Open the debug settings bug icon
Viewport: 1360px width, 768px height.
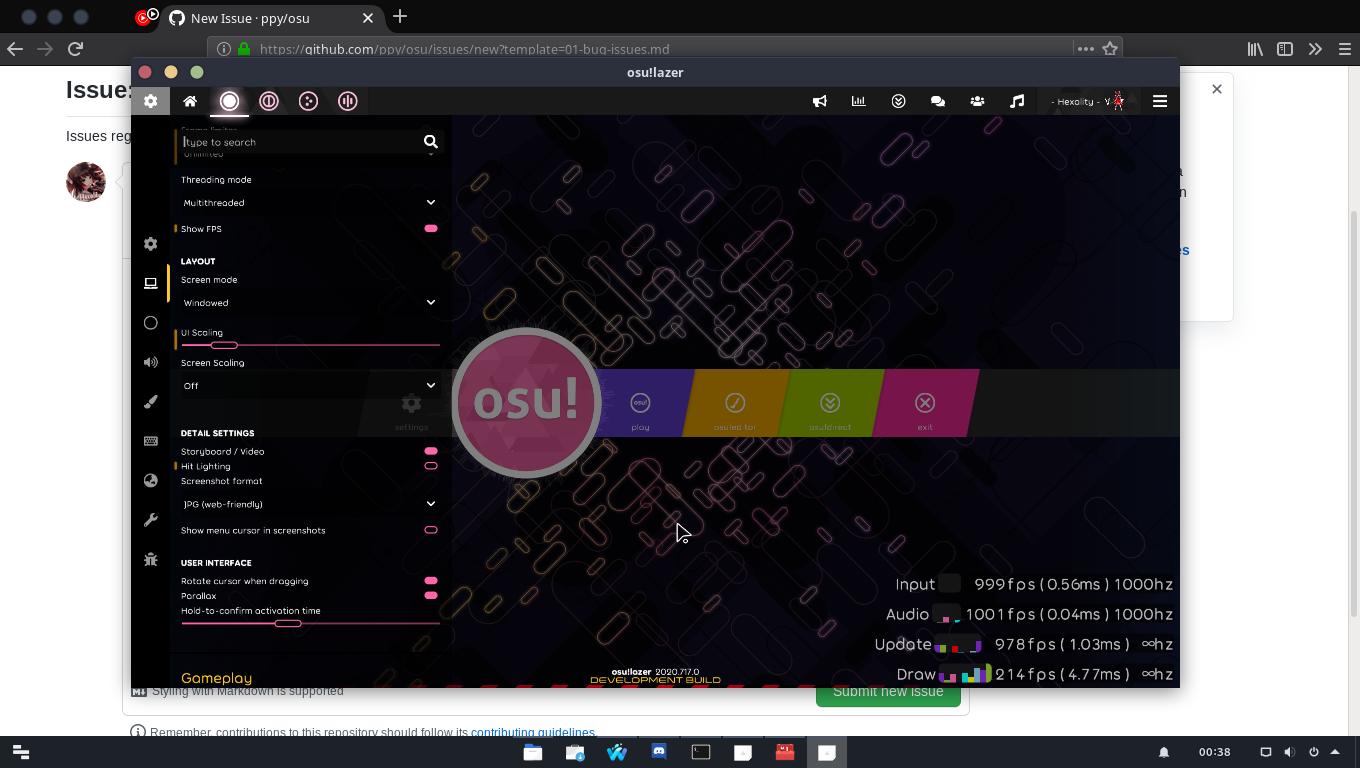150,560
